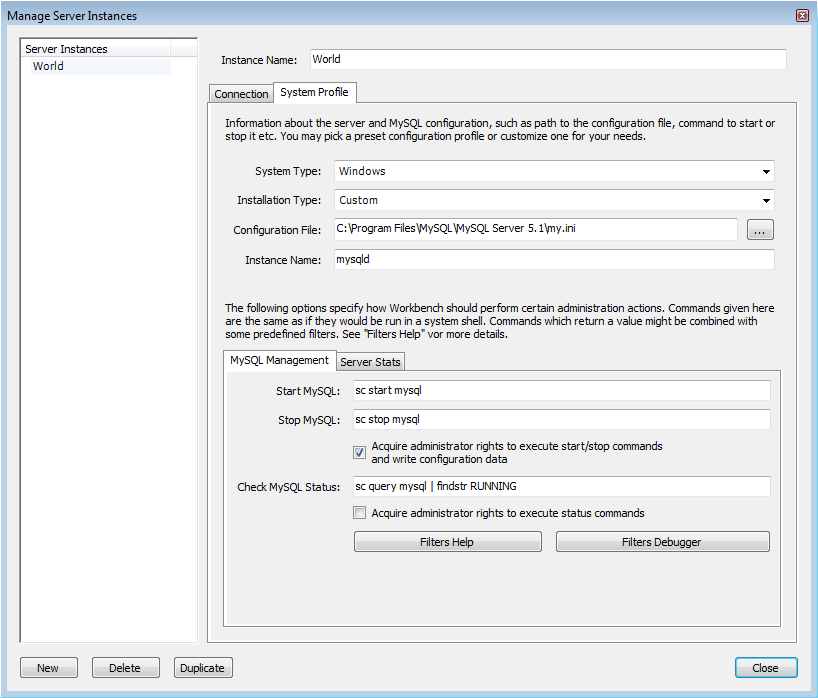Image resolution: width=818 pixels, height=698 pixels.
Task: Select the MySQL Management tab
Action: tap(278, 360)
